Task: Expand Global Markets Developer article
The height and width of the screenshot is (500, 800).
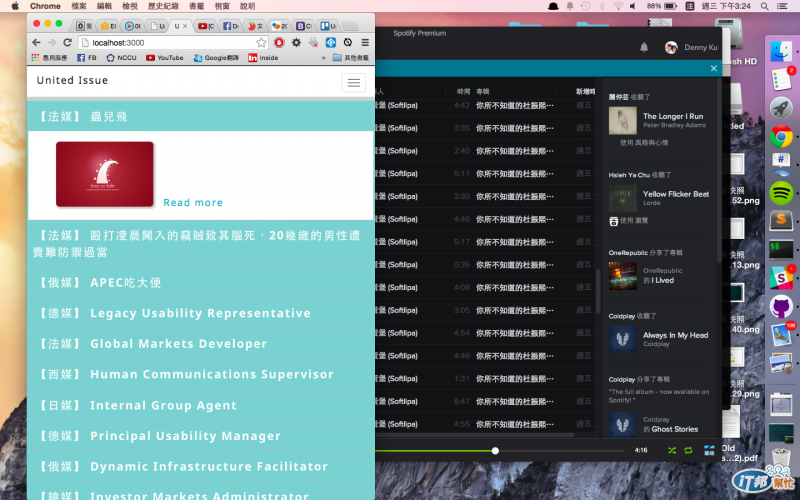Action: pos(201,343)
